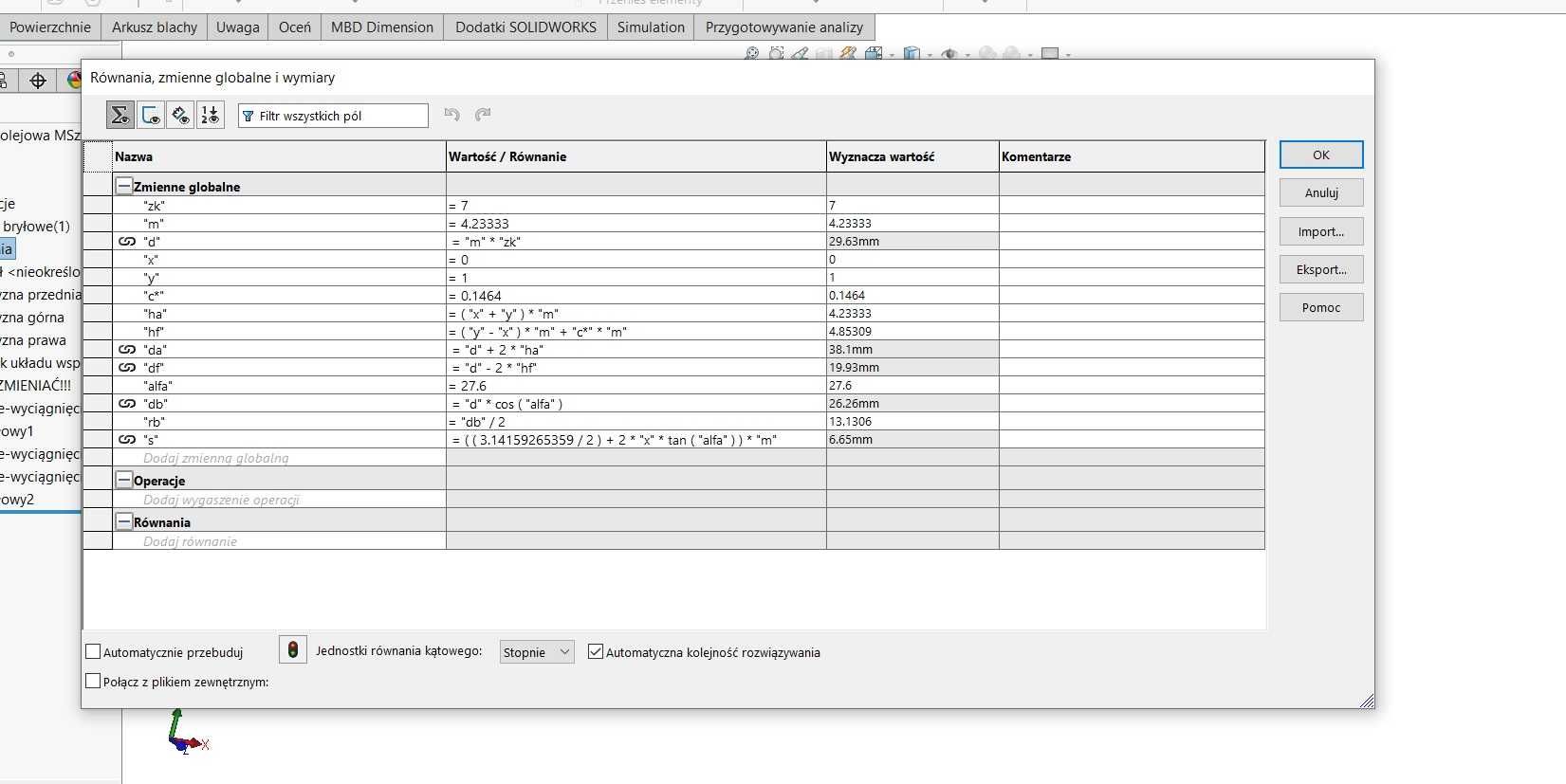Select 'zna prawa' plane in feature tree

click(33, 340)
